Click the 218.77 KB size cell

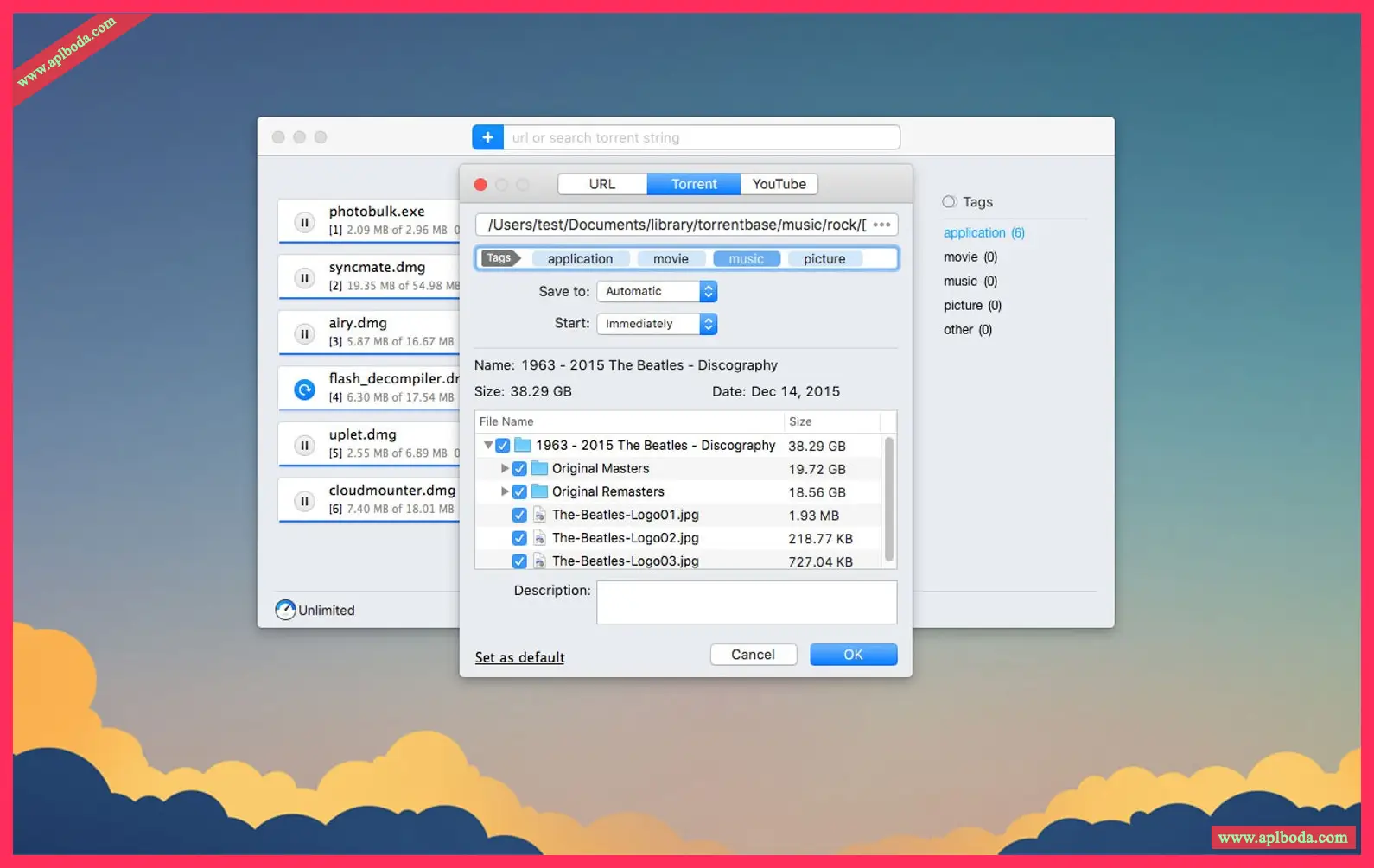point(820,539)
